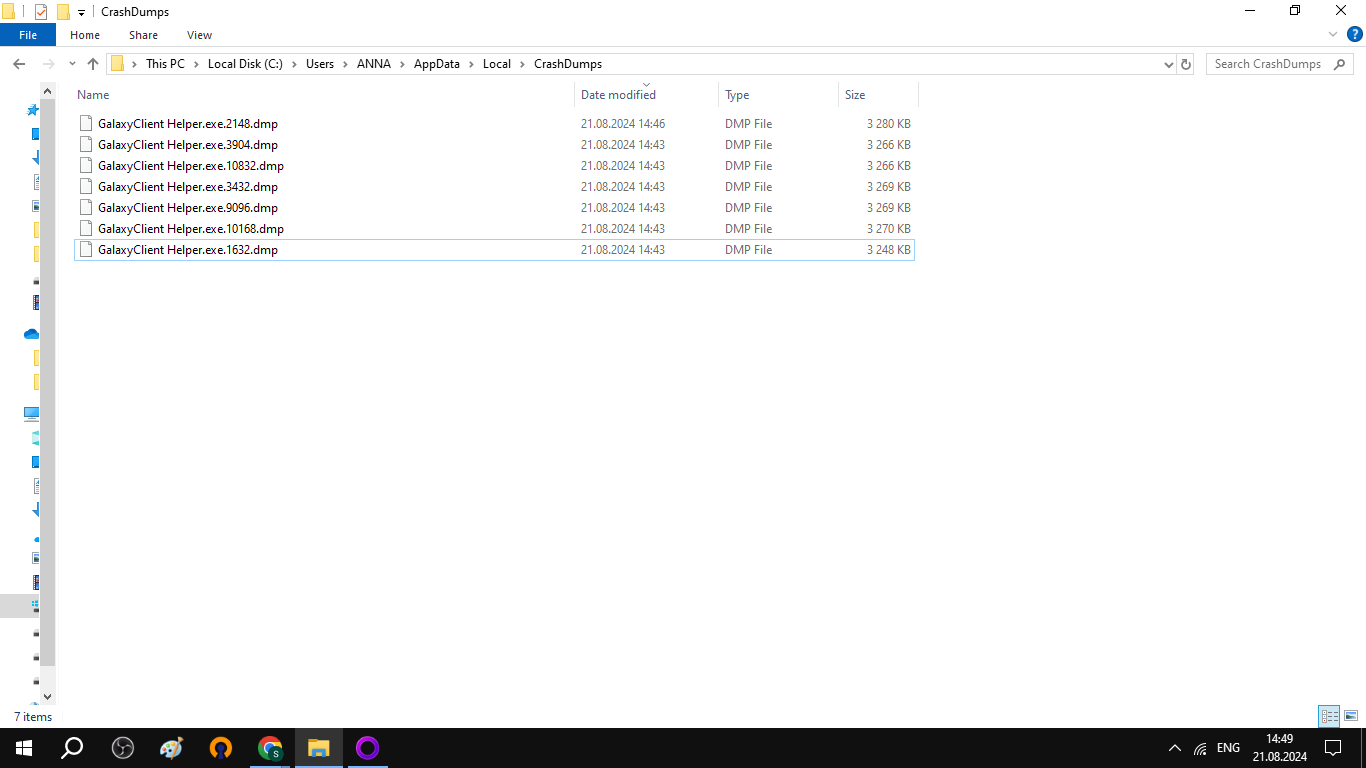Select GalaxyClient Helper.exe.10832.dmp
The image size is (1366, 768).
click(494, 166)
